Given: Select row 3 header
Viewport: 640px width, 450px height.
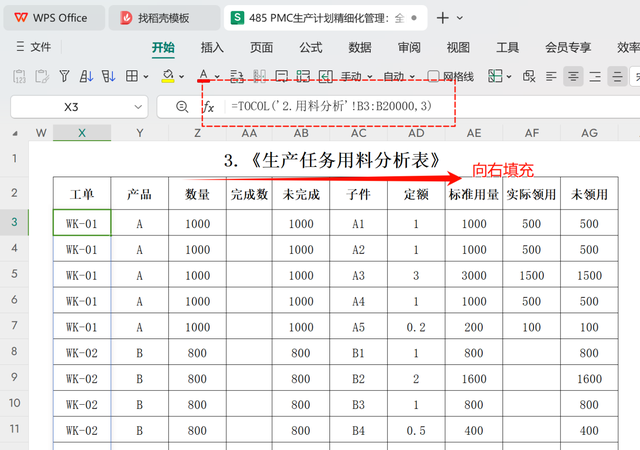Looking at the screenshot, I should (x=14, y=222).
